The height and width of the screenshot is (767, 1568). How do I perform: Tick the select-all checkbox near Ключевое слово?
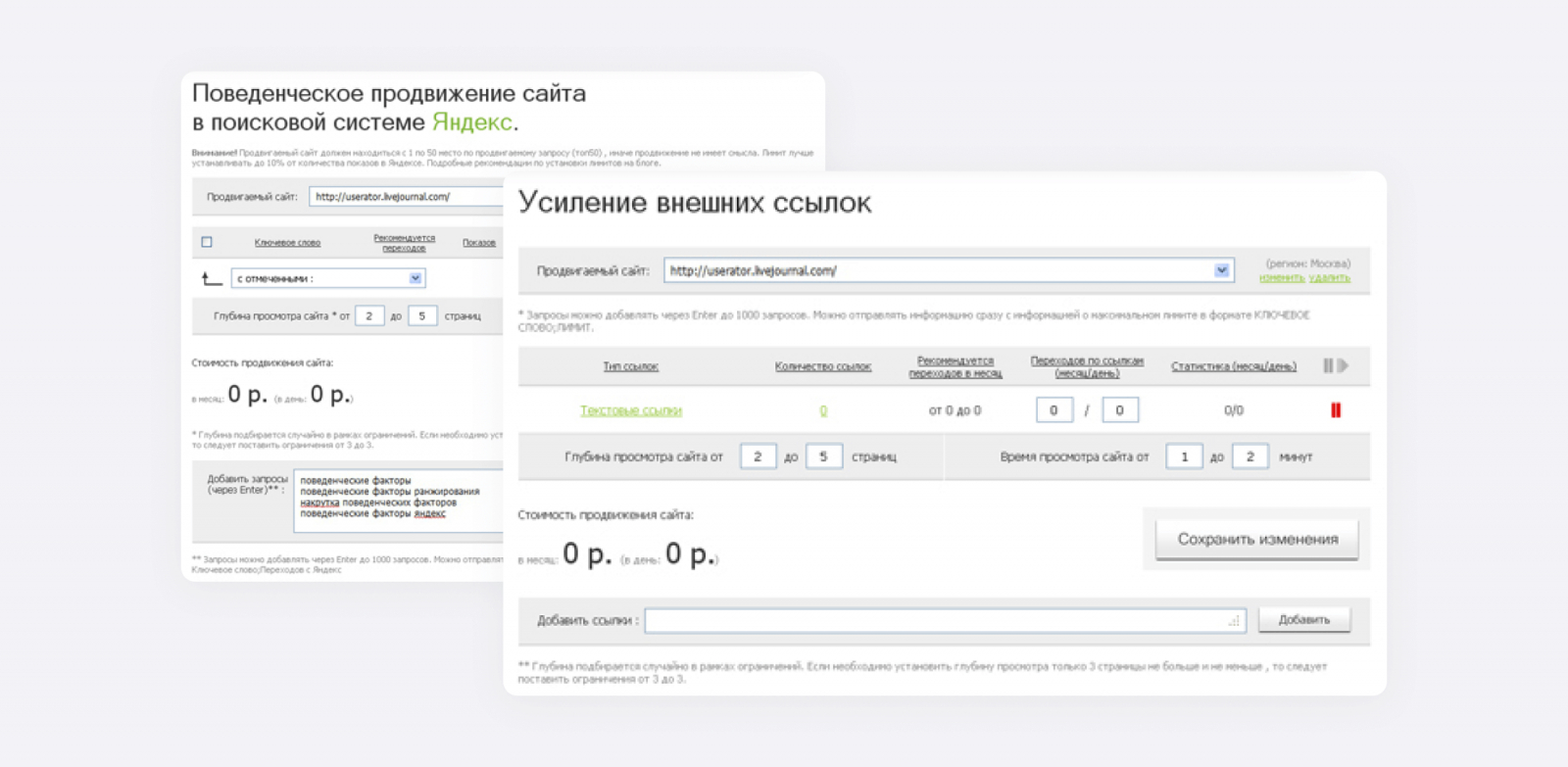[207, 242]
